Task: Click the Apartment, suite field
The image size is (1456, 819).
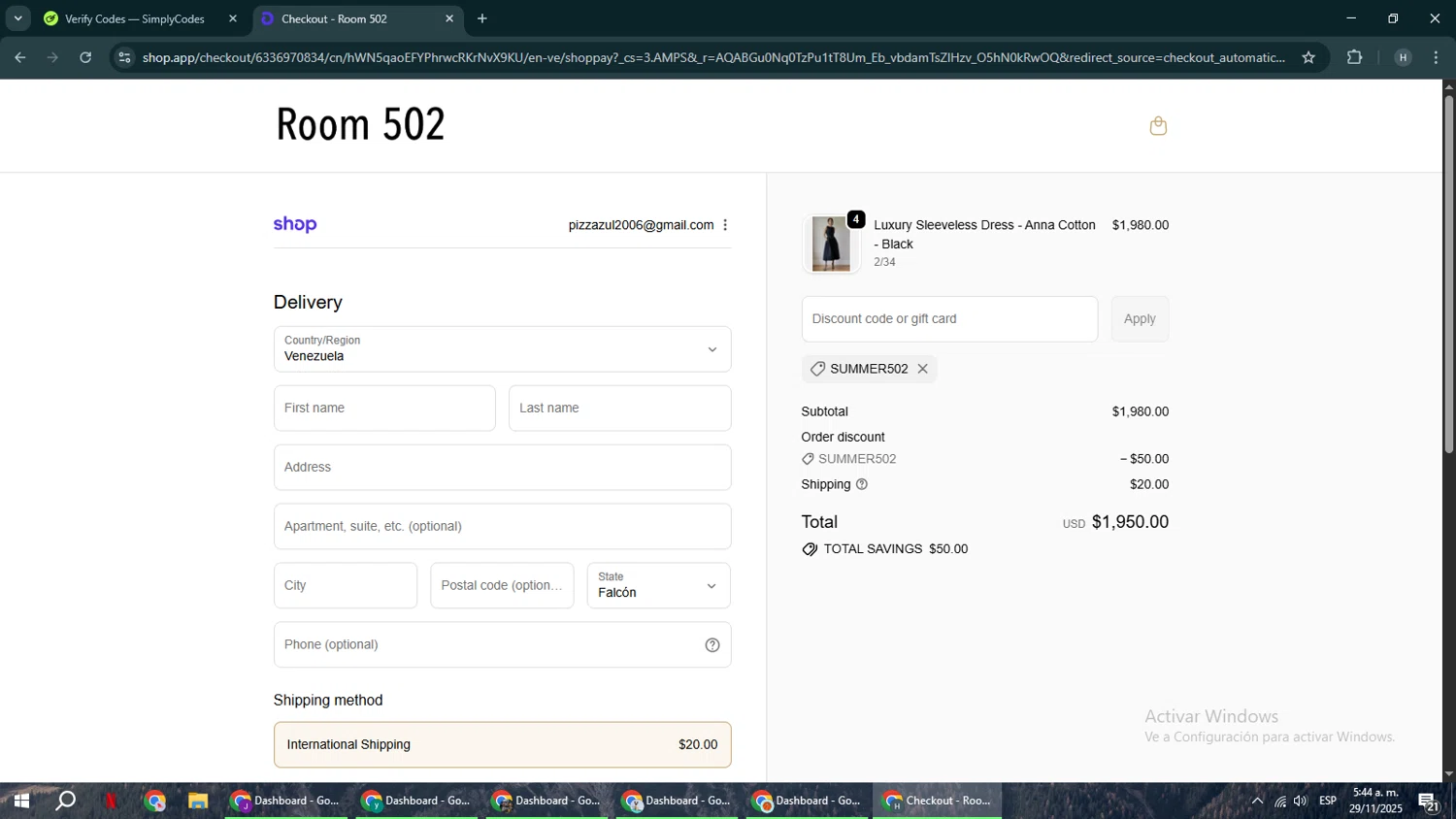Action: 502,527
